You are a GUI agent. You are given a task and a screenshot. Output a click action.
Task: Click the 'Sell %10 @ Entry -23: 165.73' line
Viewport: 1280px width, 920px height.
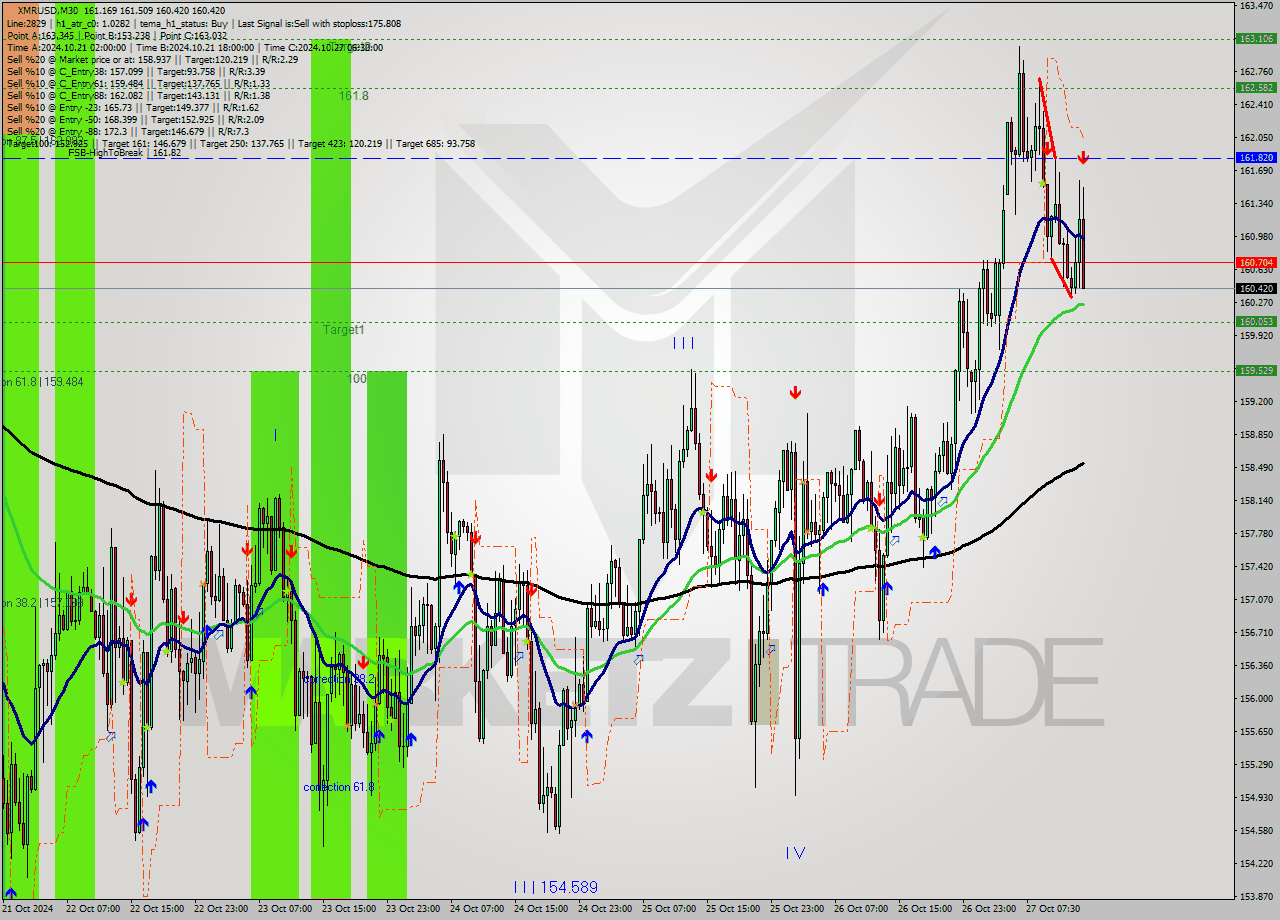tap(133, 107)
